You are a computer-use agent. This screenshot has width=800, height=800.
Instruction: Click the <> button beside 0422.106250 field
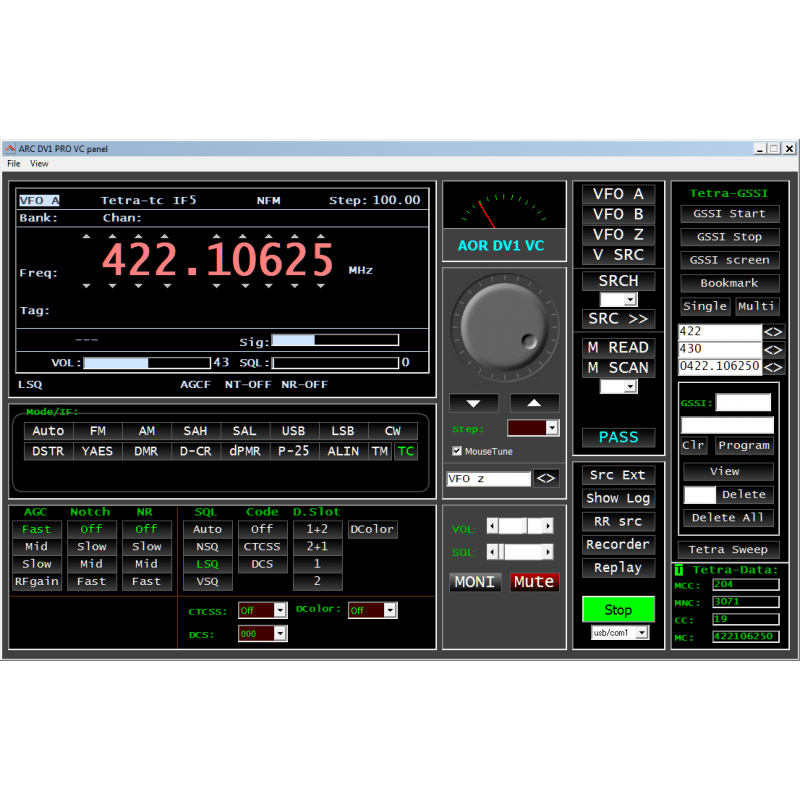pos(773,367)
